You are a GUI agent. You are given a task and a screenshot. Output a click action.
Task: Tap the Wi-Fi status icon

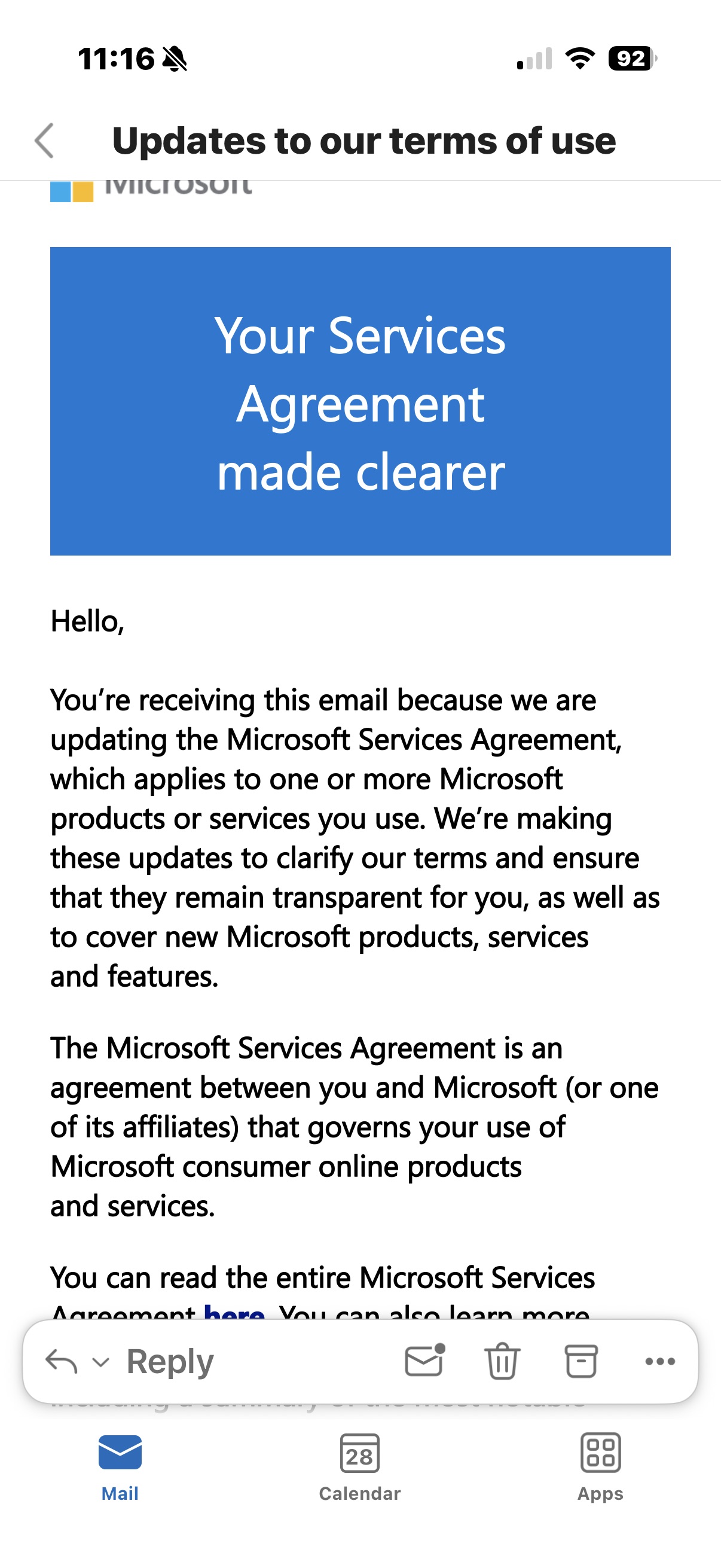click(x=580, y=59)
